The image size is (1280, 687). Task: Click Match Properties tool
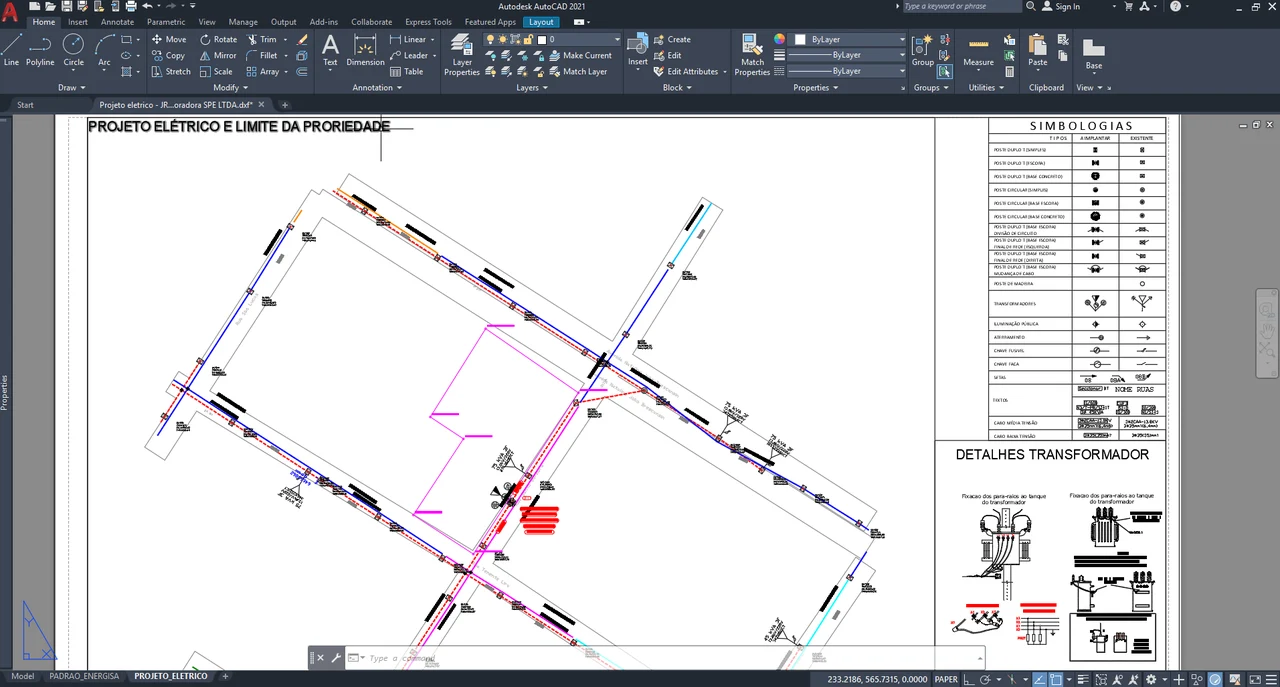pos(752,55)
